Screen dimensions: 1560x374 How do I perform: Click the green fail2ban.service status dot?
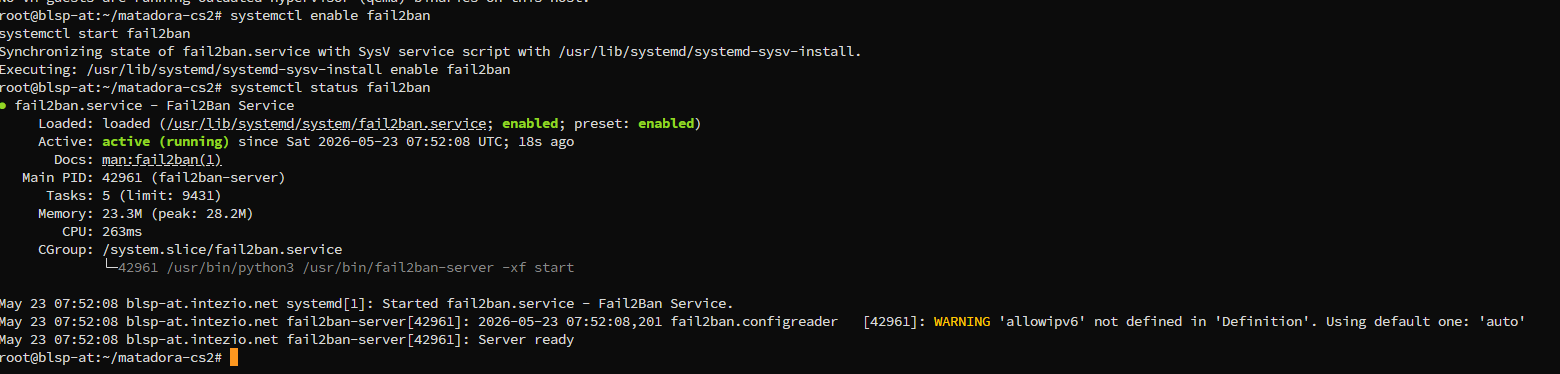pyautogui.click(x=4, y=106)
